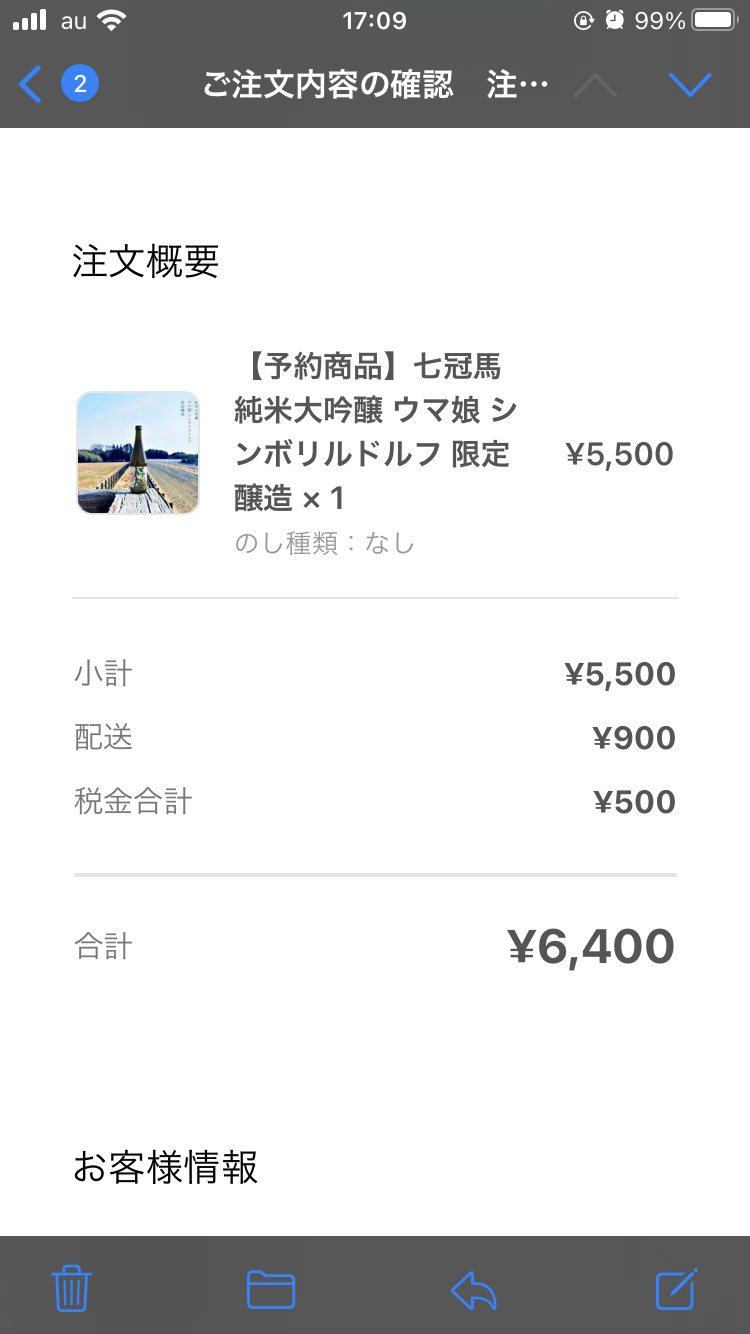
Task: Compose a new message with pencil icon
Action: pyautogui.click(x=676, y=1288)
